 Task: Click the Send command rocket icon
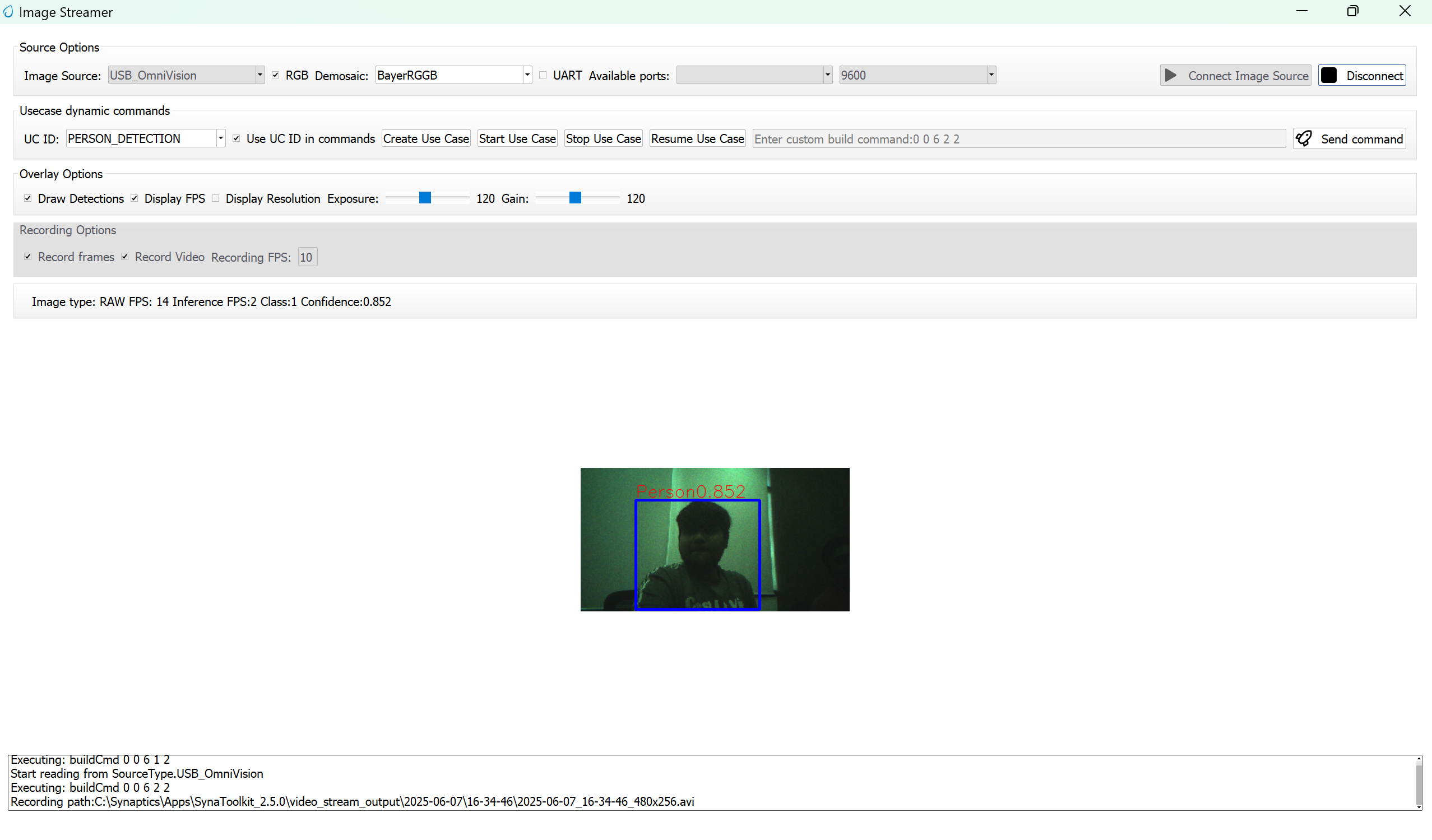point(1304,138)
